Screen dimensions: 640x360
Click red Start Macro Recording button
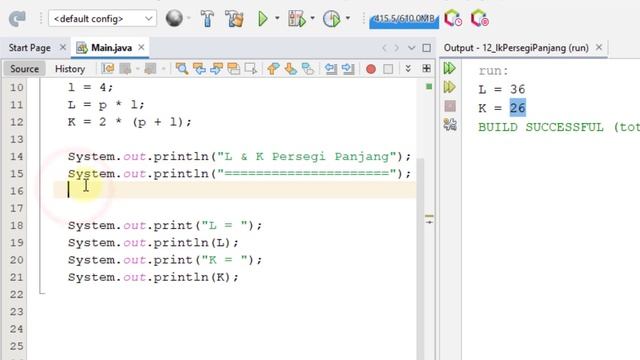point(371,69)
